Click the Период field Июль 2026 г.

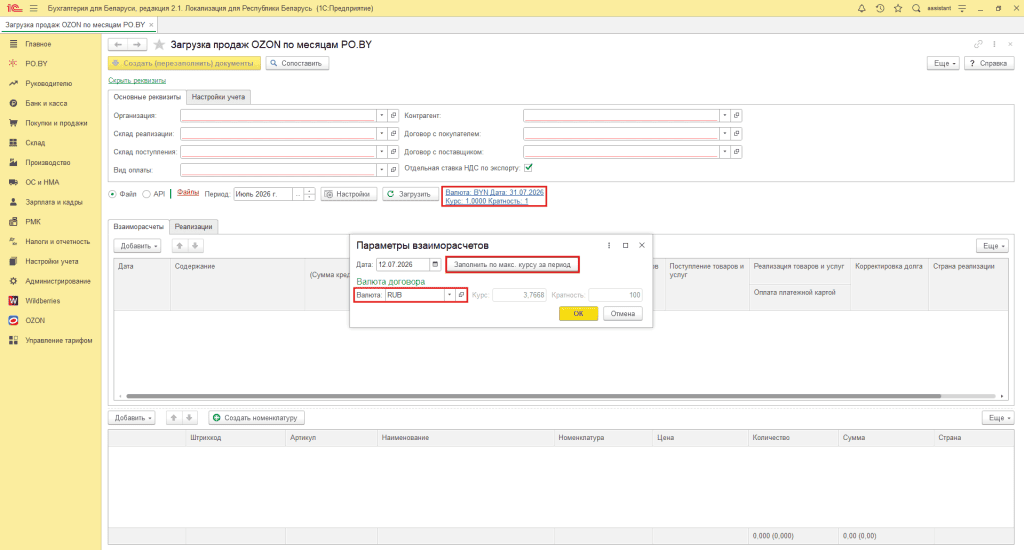[x=263, y=194]
